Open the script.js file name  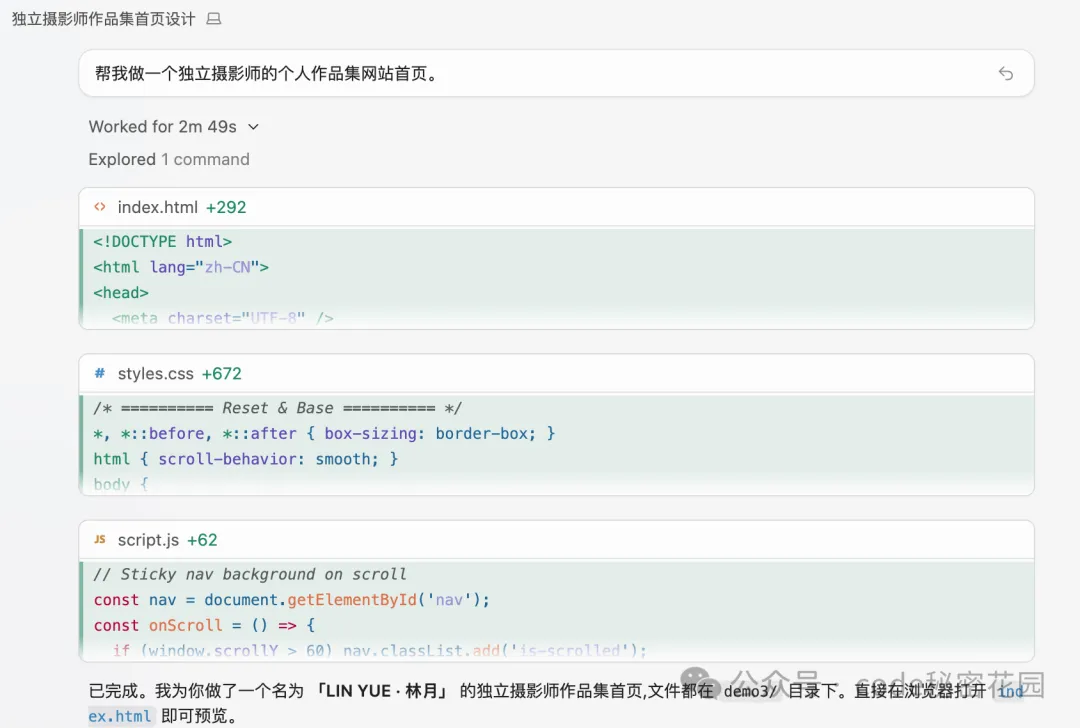tap(148, 540)
